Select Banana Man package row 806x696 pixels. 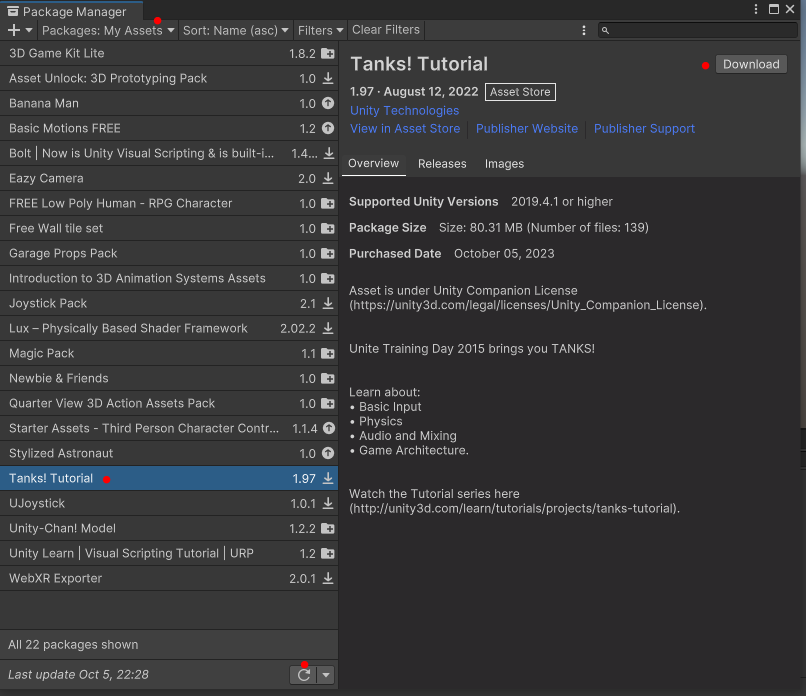tap(169, 103)
